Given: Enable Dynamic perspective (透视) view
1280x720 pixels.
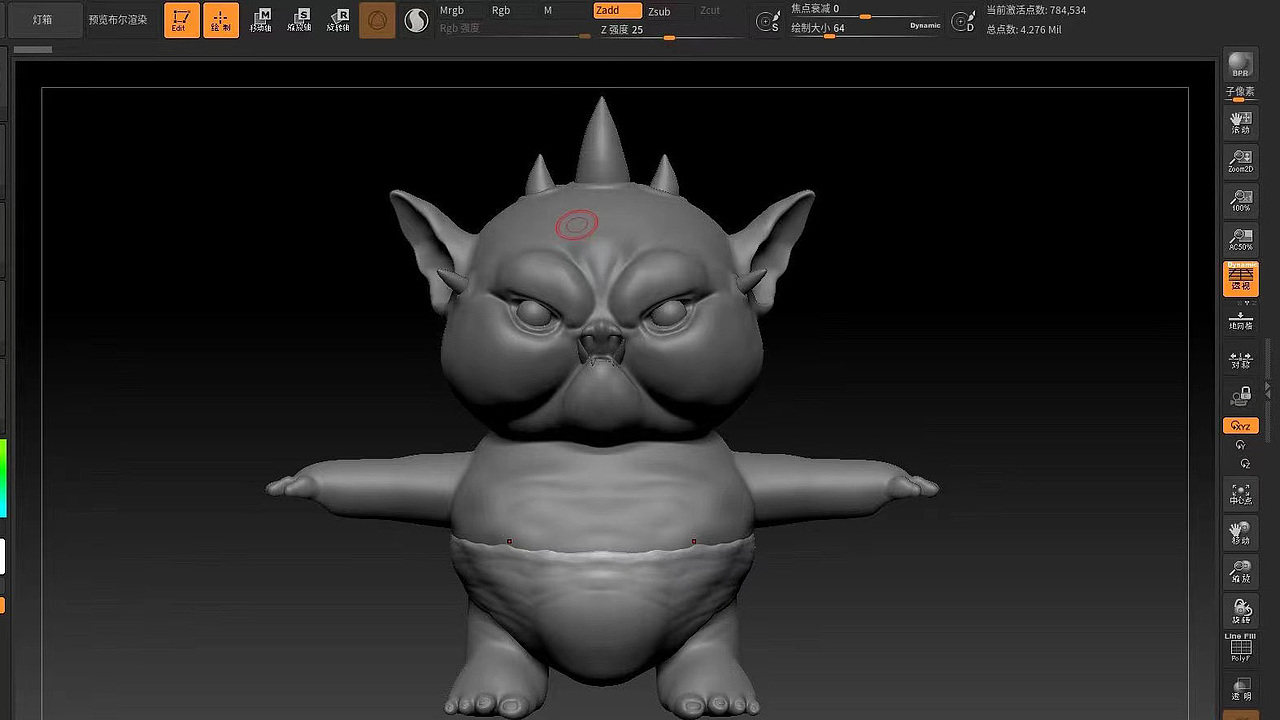Looking at the screenshot, I should tap(1240, 278).
